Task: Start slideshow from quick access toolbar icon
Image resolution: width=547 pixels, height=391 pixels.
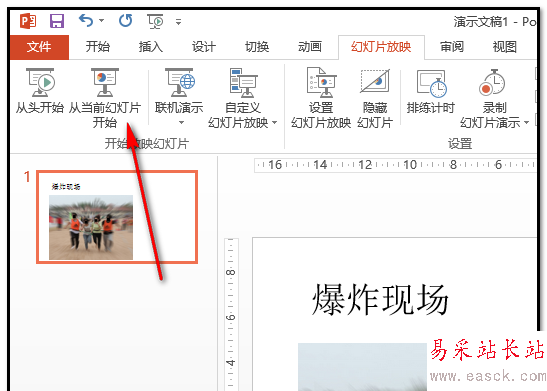Action: [x=155, y=21]
